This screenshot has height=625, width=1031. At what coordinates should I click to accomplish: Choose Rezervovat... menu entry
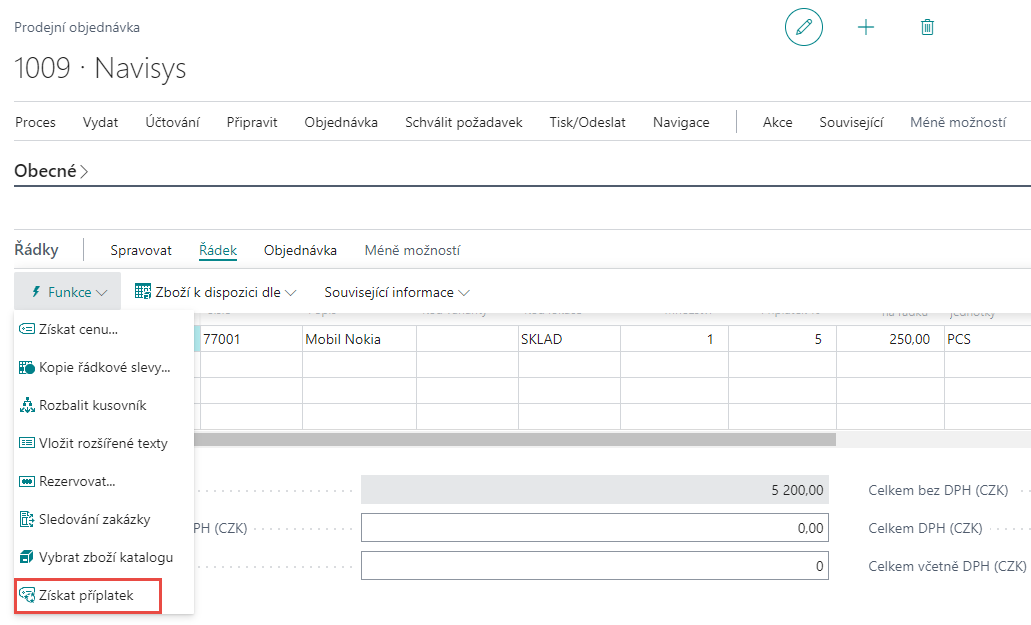click(104, 482)
